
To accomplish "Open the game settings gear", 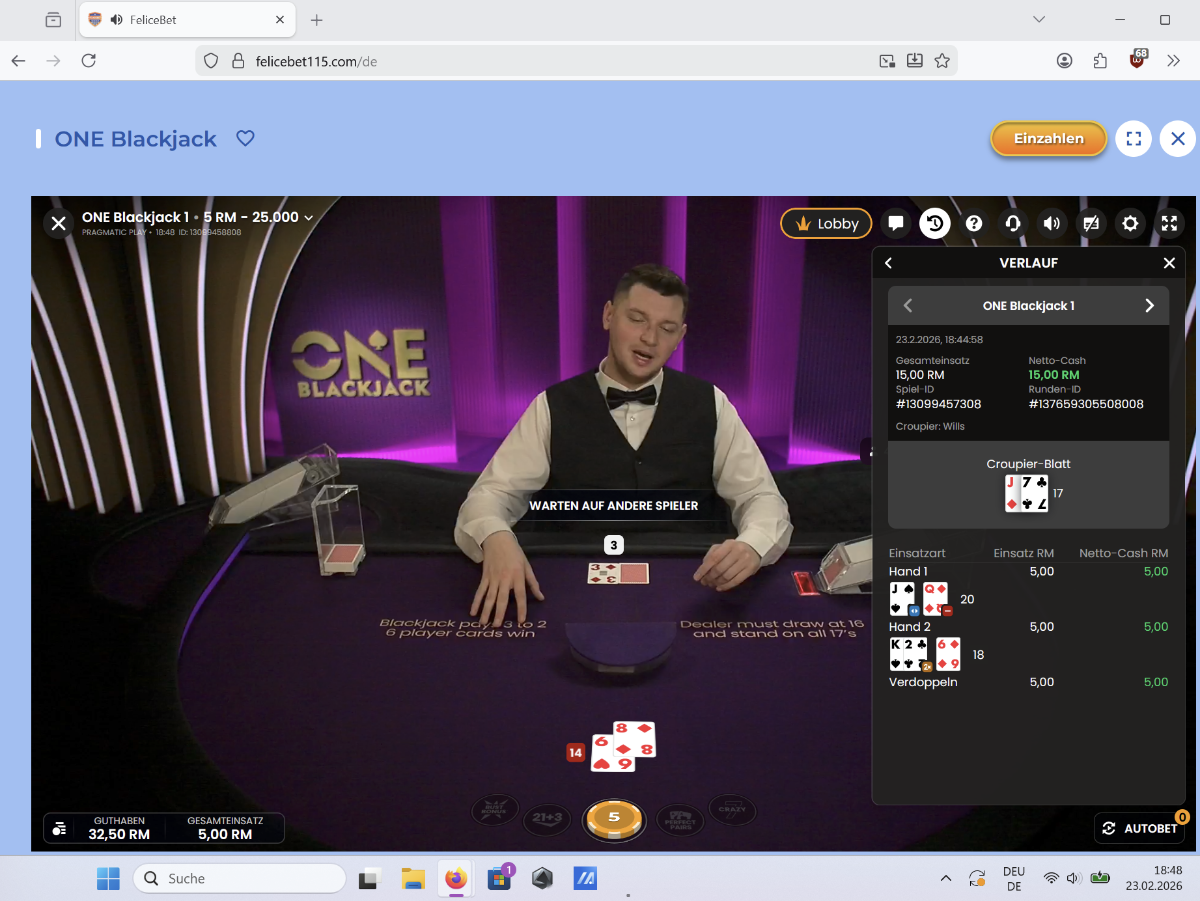I will (1130, 224).
